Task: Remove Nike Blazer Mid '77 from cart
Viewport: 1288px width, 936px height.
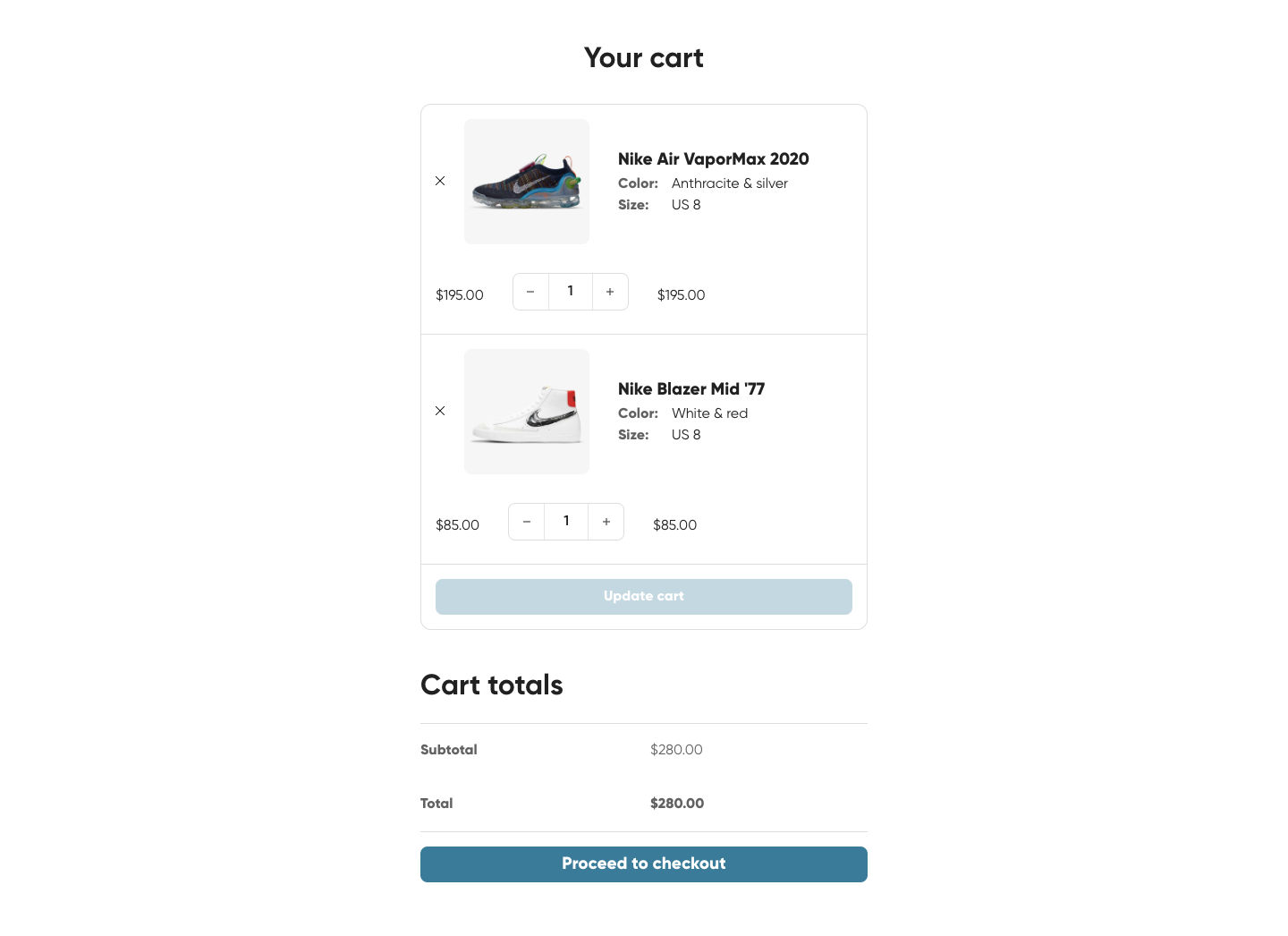Action: (x=440, y=411)
